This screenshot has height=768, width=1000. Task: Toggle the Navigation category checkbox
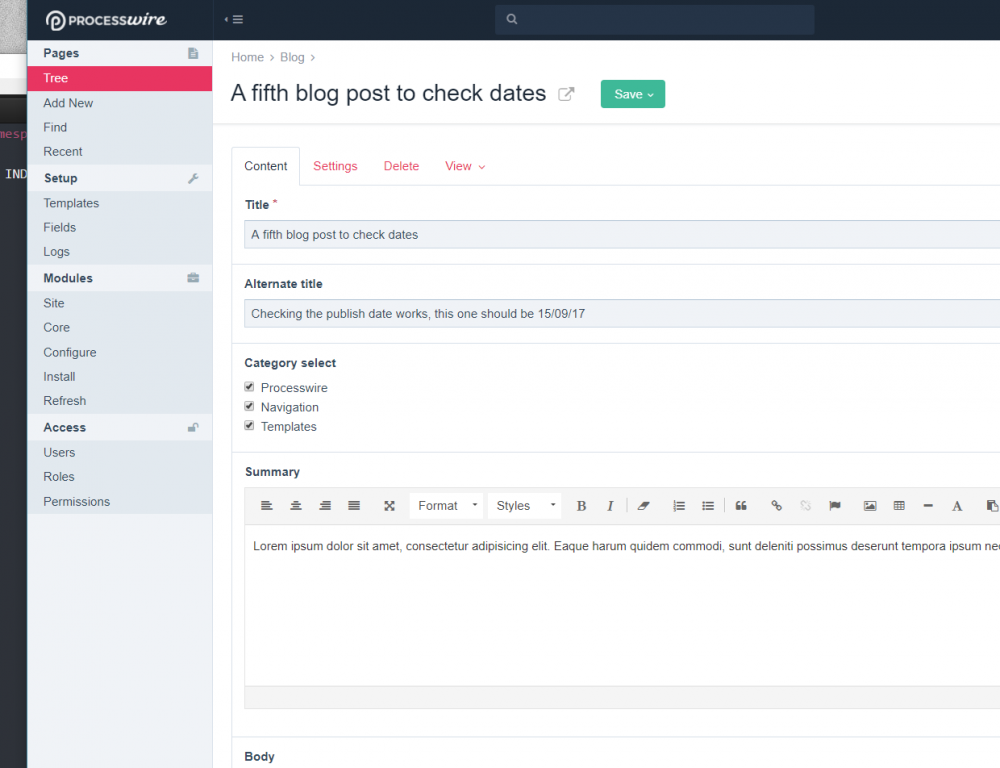click(x=250, y=406)
